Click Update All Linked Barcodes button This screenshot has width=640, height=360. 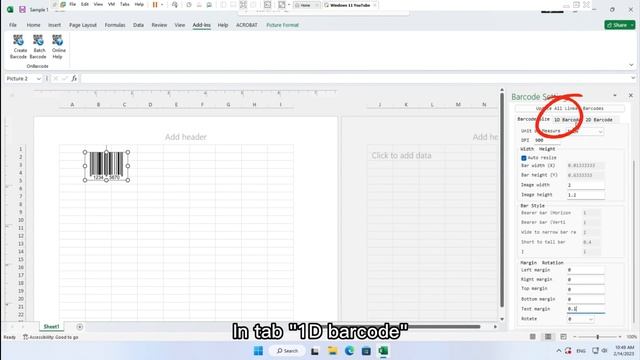[569, 108]
